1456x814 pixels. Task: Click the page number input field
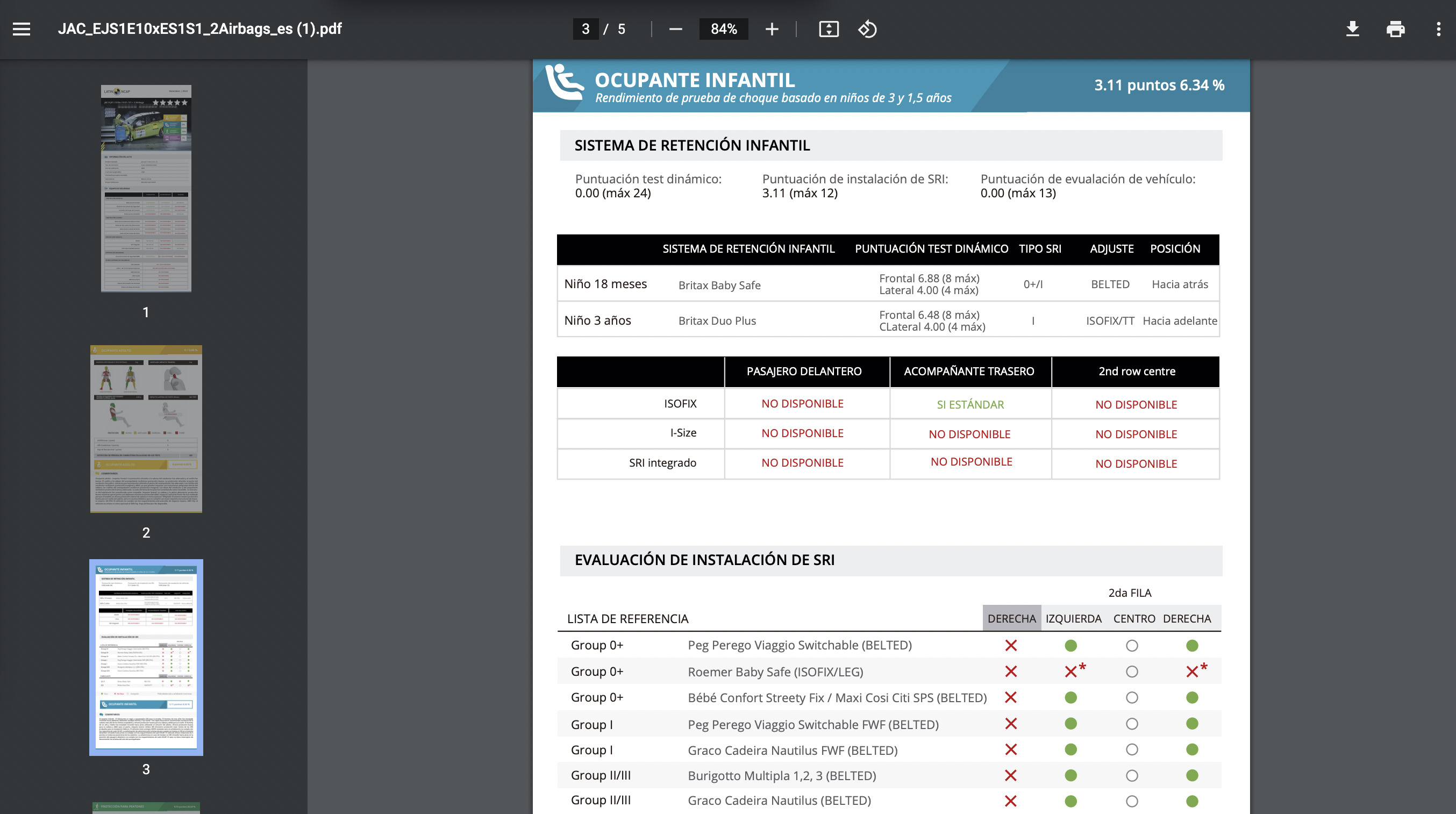point(586,29)
